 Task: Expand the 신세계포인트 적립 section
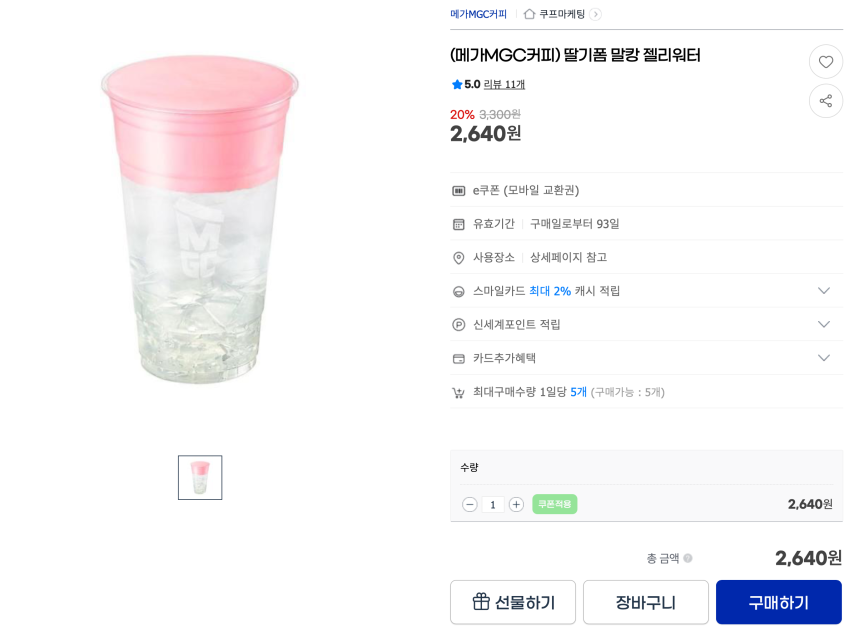click(823, 324)
